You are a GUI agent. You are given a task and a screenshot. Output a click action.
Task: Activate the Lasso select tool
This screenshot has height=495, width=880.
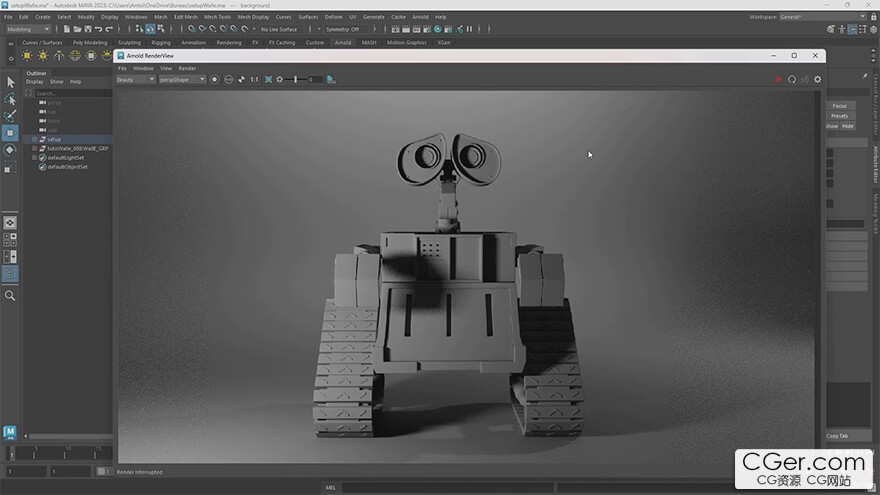[10, 99]
